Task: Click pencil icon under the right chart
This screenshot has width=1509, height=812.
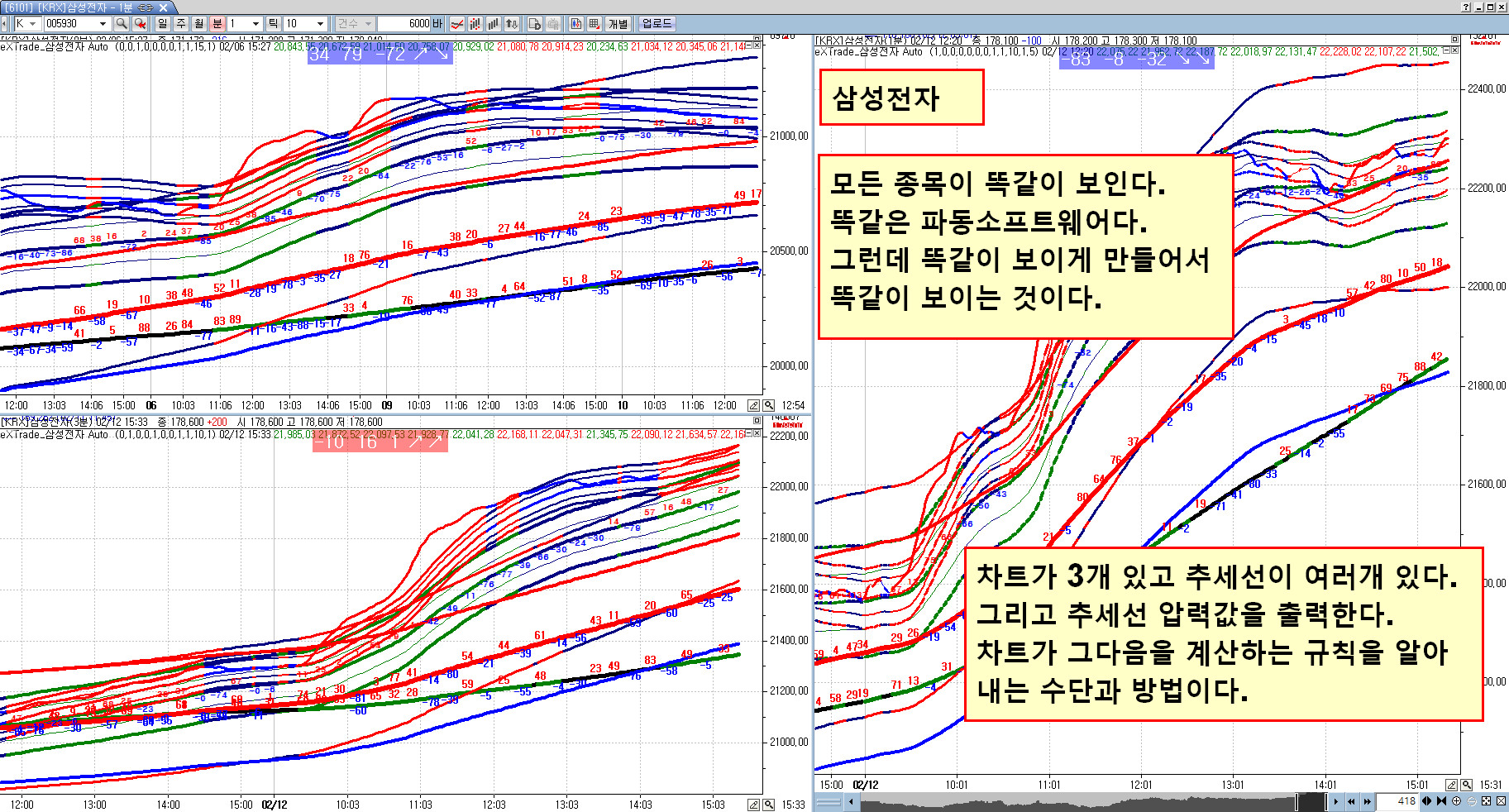Action: pyautogui.click(x=1451, y=785)
